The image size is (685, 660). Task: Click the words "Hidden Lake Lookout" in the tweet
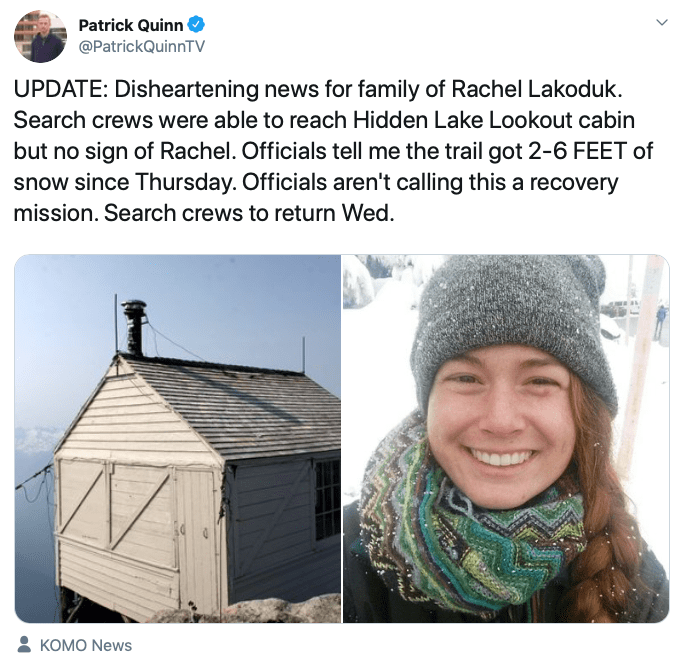(x=462, y=120)
